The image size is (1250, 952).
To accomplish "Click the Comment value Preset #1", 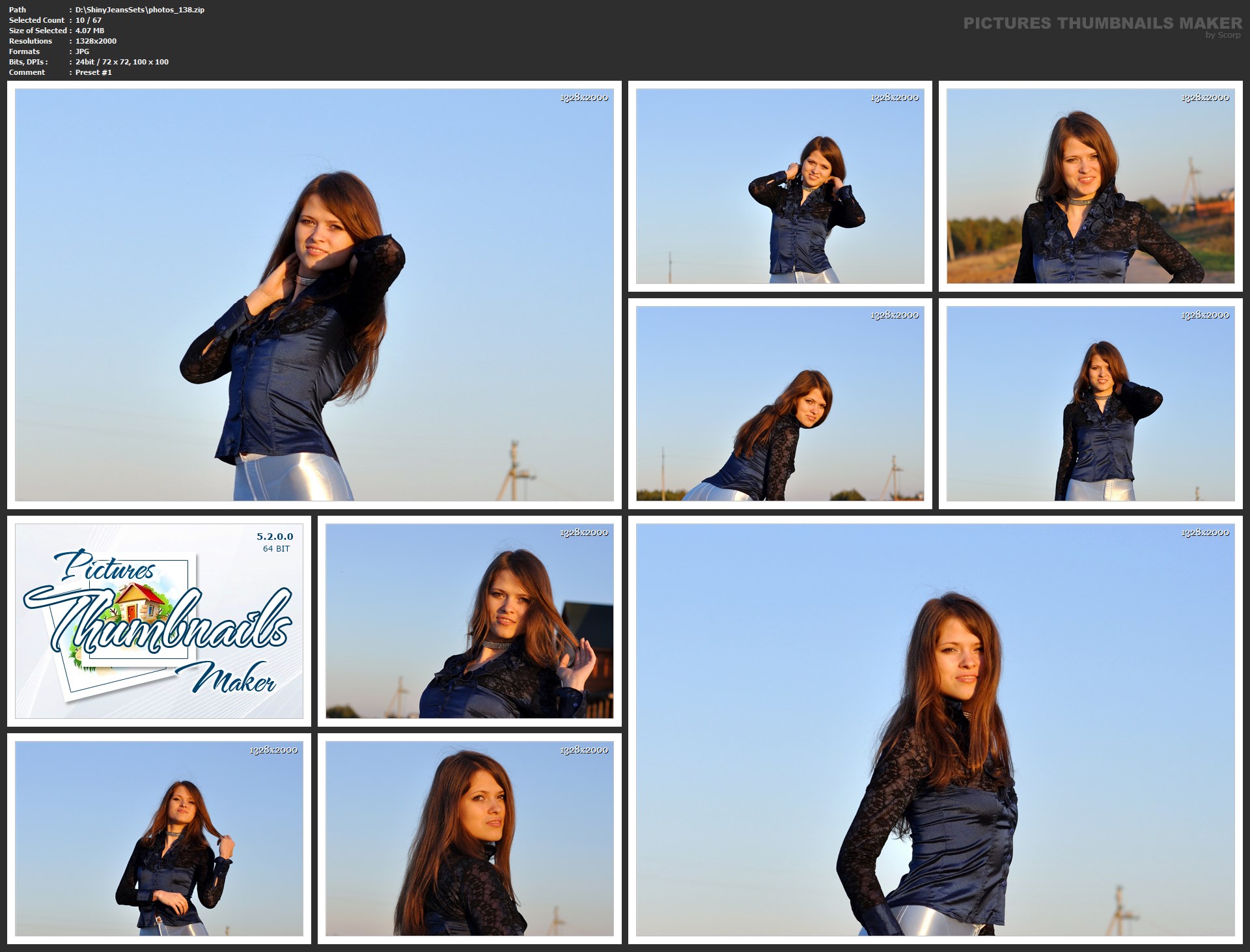I will tap(94, 72).
